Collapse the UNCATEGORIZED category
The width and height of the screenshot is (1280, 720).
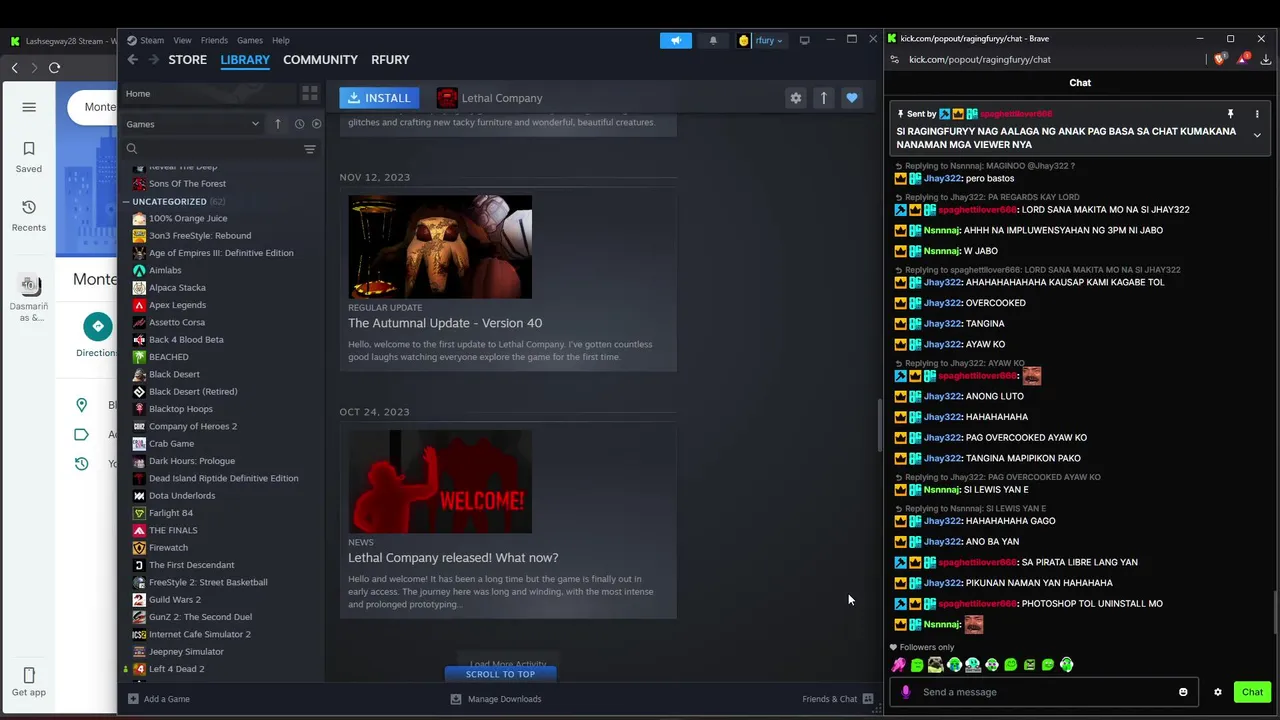click(x=126, y=201)
